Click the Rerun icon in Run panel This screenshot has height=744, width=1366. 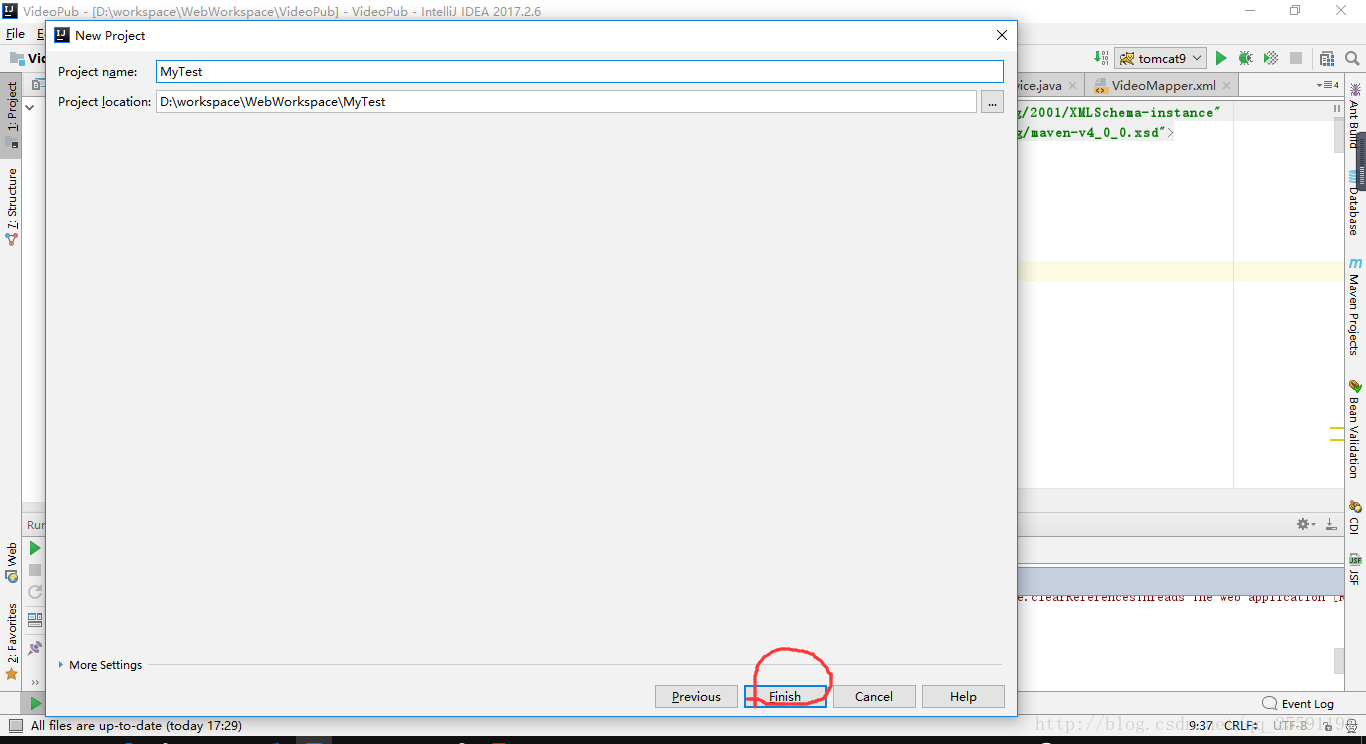tap(34, 593)
